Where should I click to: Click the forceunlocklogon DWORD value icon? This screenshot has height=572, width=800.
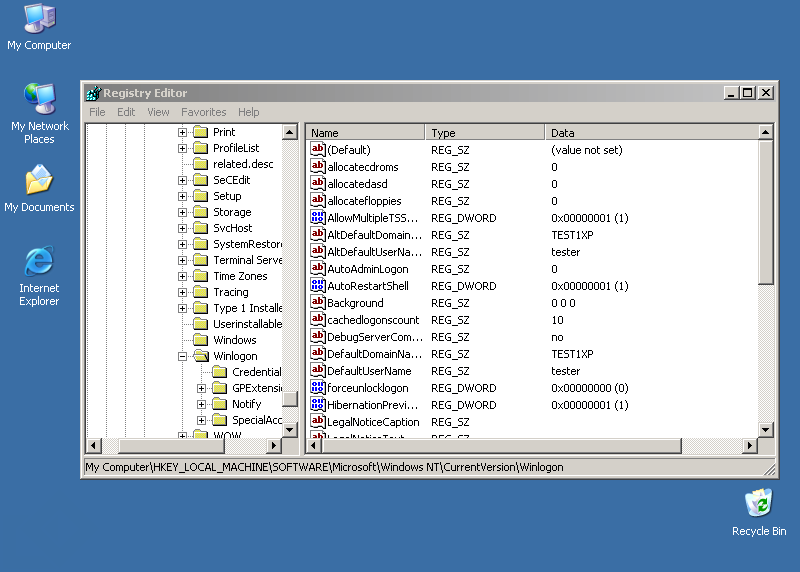coord(317,387)
